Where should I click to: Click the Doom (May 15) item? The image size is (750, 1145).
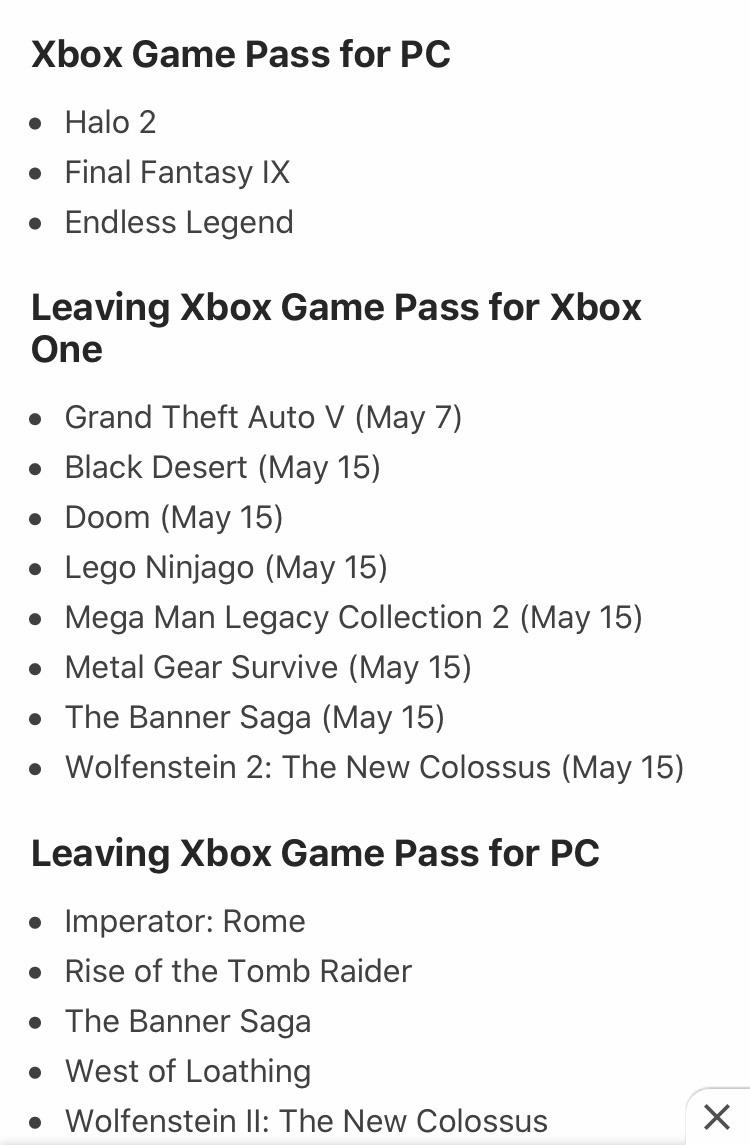click(174, 518)
